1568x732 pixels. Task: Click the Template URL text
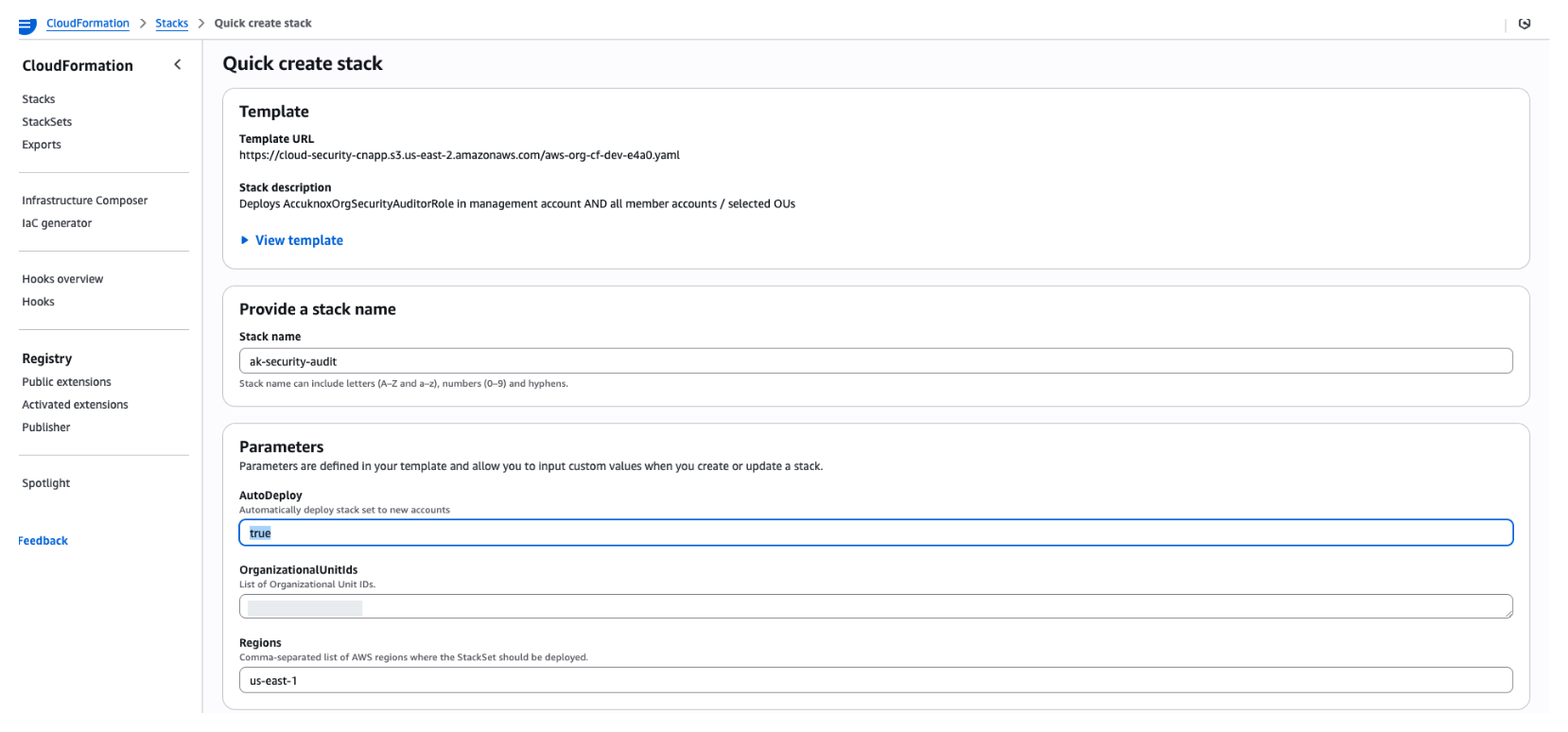pos(460,155)
